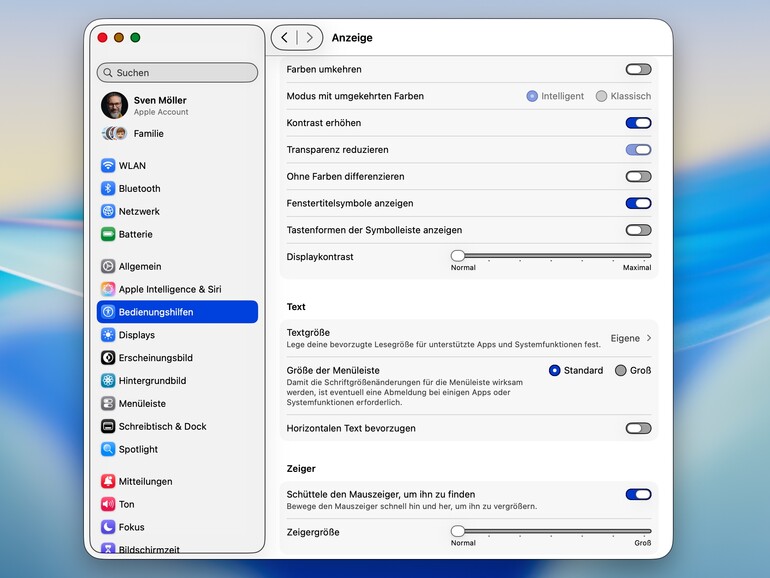
Task: Click the Hintergrundbild flower icon
Action: (108, 381)
